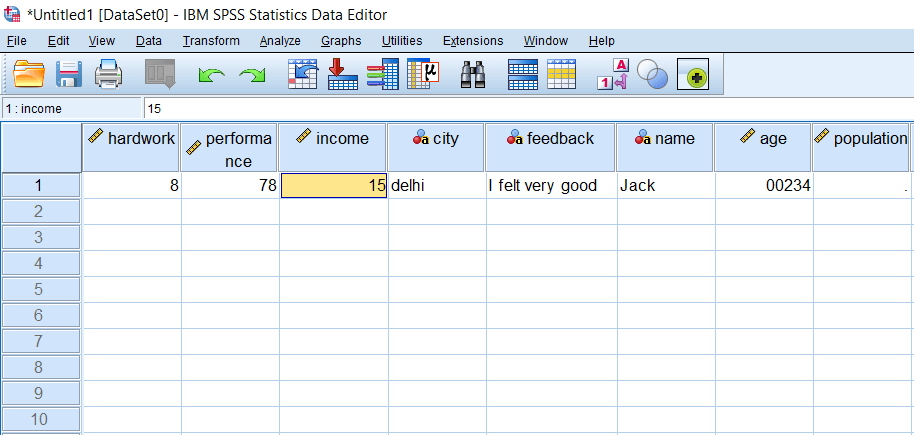Open the Data menu
The height and width of the screenshot is (435, 914).
tap(149, 41)
